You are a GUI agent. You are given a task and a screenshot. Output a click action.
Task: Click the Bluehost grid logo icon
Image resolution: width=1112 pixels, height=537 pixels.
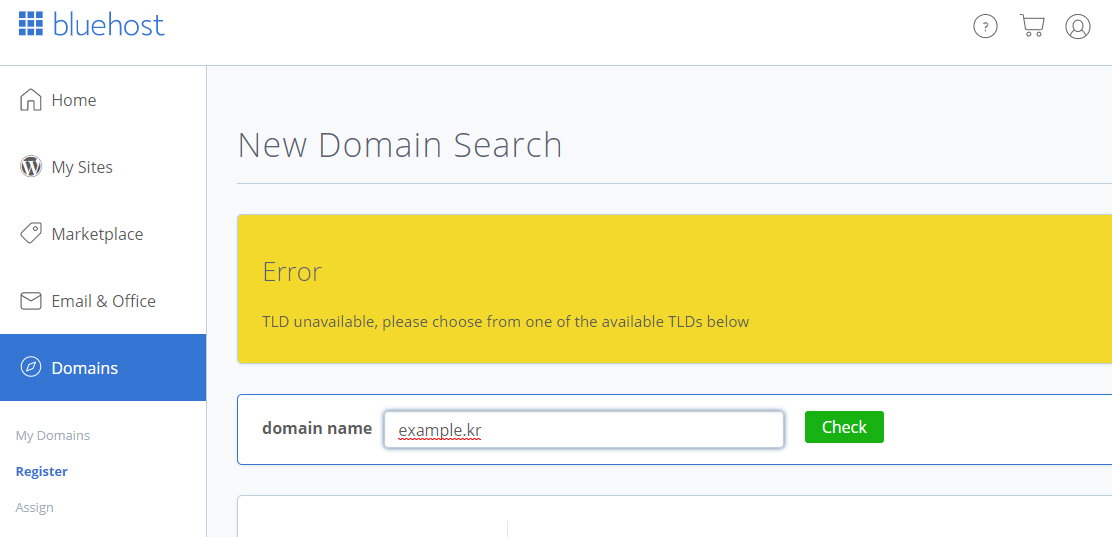(x=31, y=23)
